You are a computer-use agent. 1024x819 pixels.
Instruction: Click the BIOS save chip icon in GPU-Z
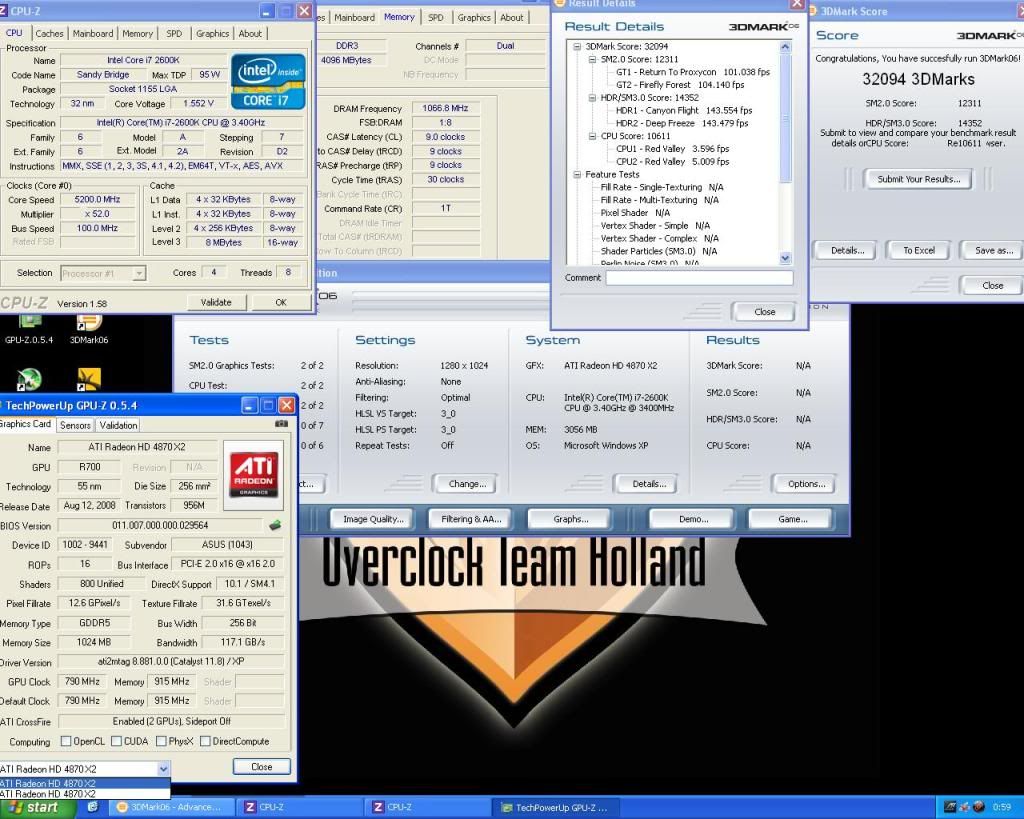point(275,525)
